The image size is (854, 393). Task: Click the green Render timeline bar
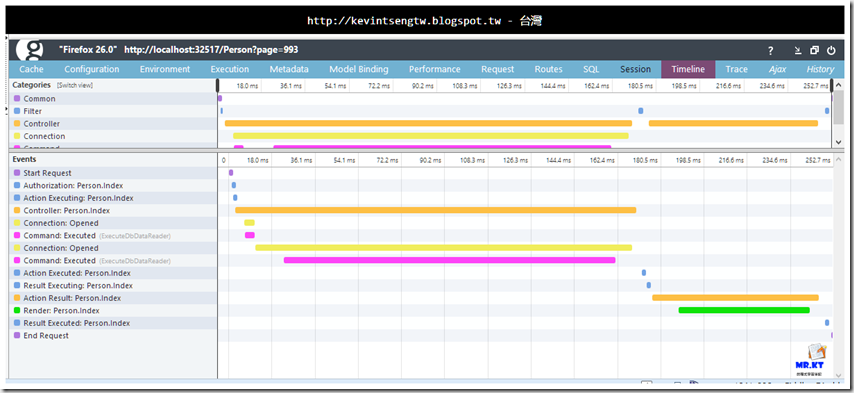(744, 310)
